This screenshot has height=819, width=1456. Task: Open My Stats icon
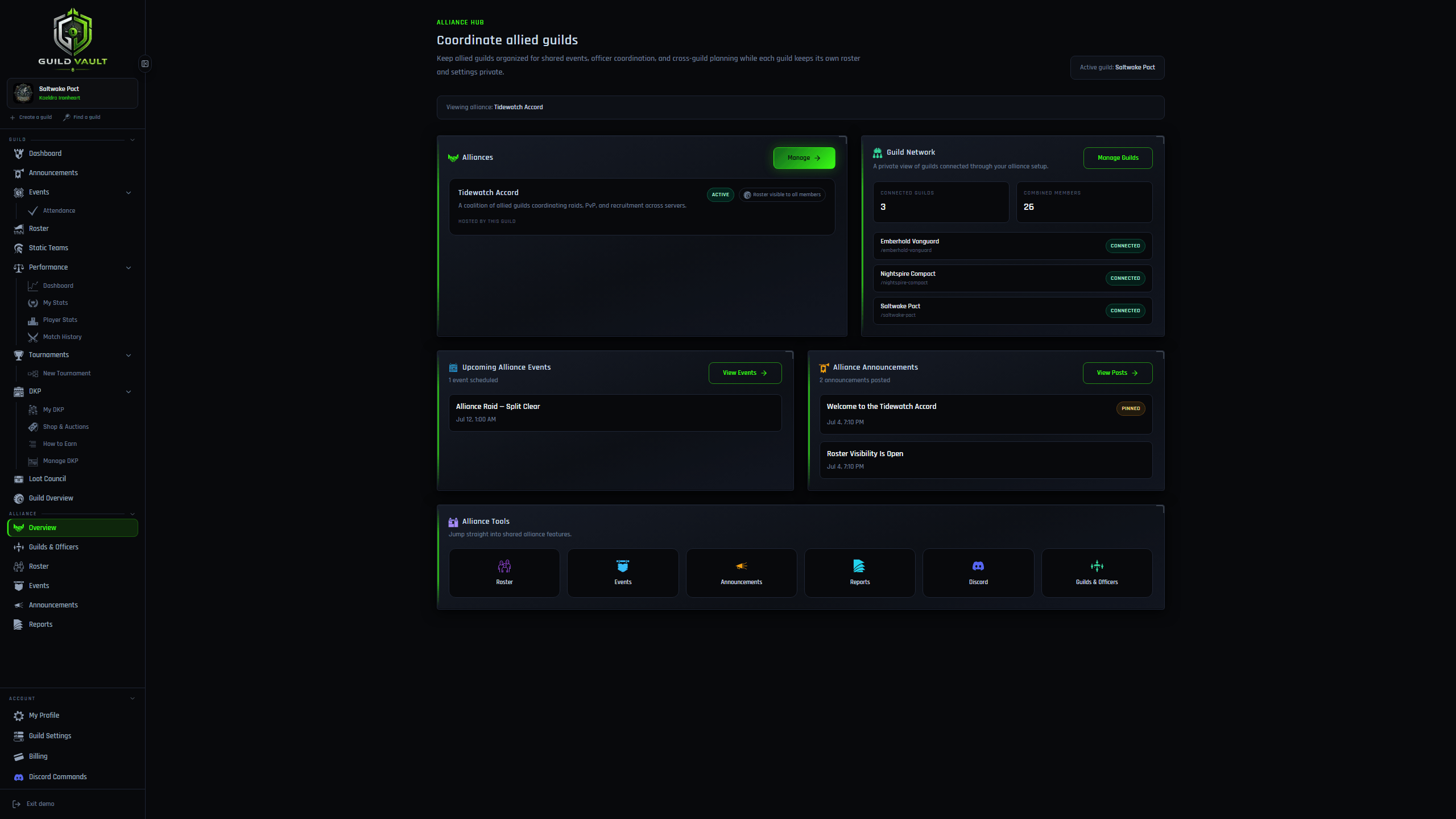point(33,303)
